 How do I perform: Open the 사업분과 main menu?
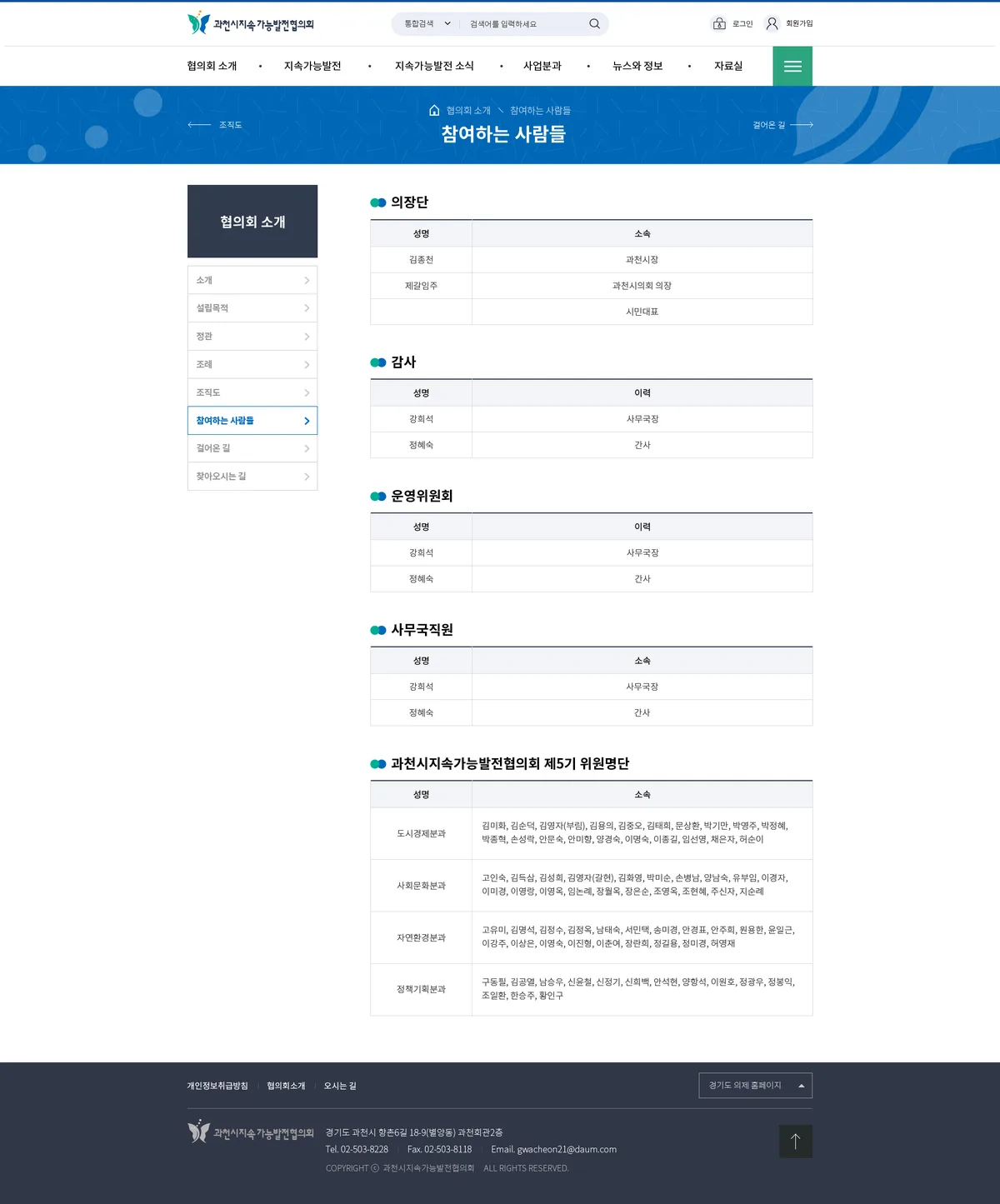pyautogui.click(x=542, y=66)
